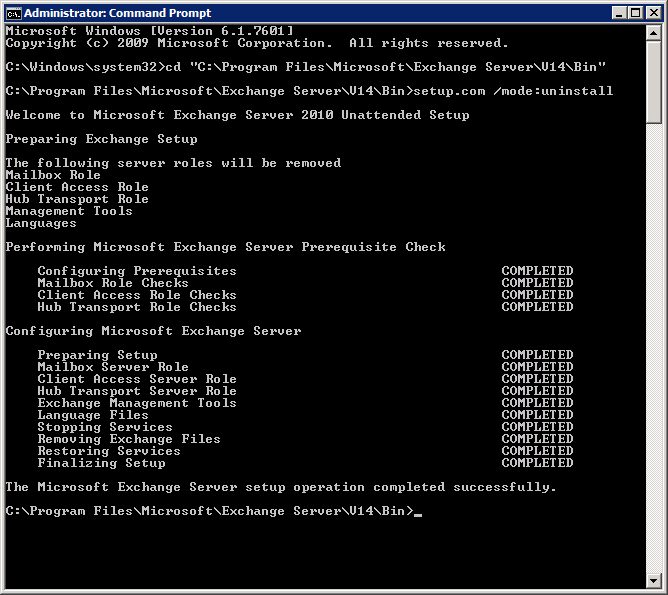Click the scrollbar down arrow

coord(654,580)
